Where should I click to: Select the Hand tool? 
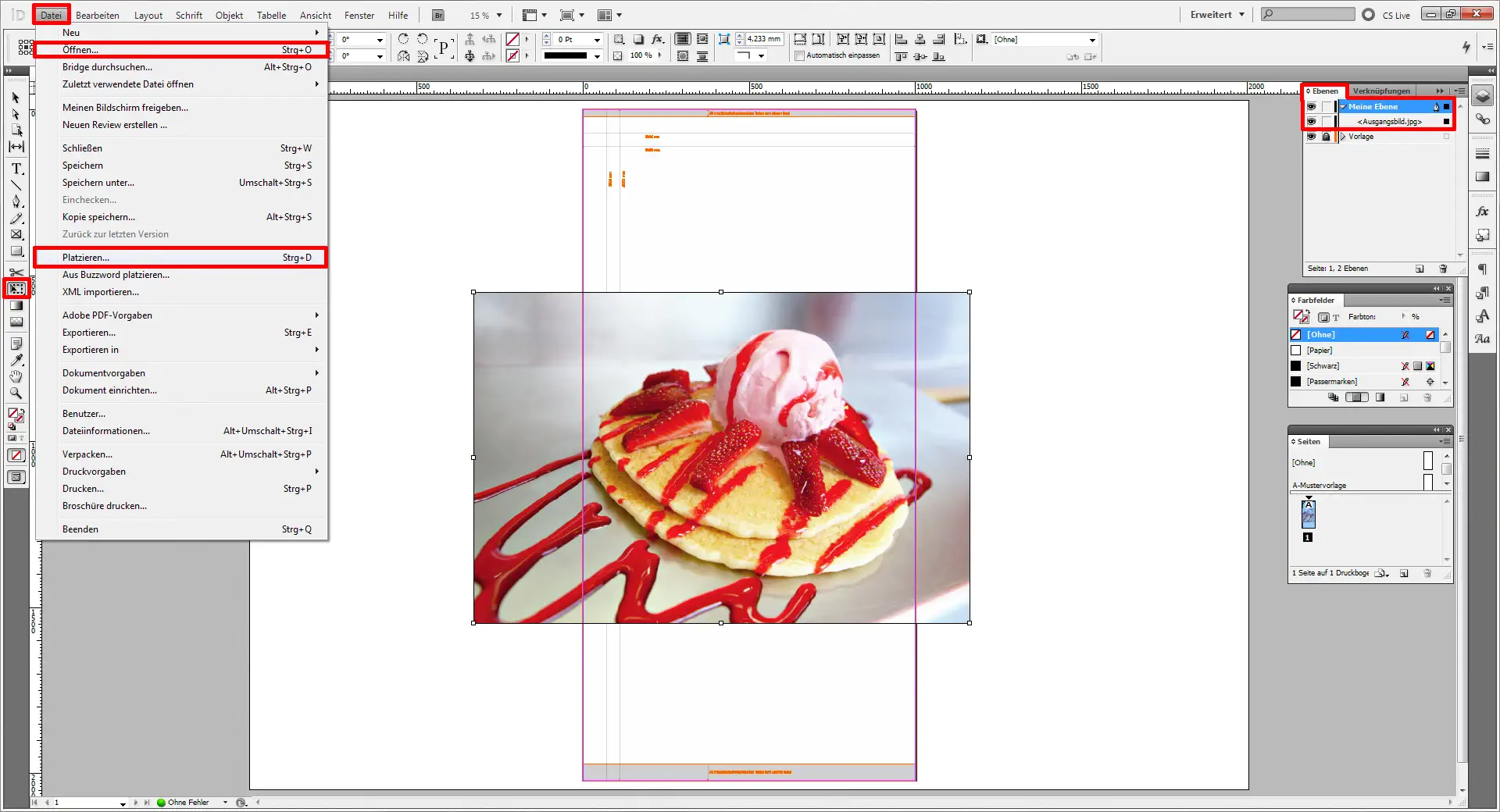(16, 377)
